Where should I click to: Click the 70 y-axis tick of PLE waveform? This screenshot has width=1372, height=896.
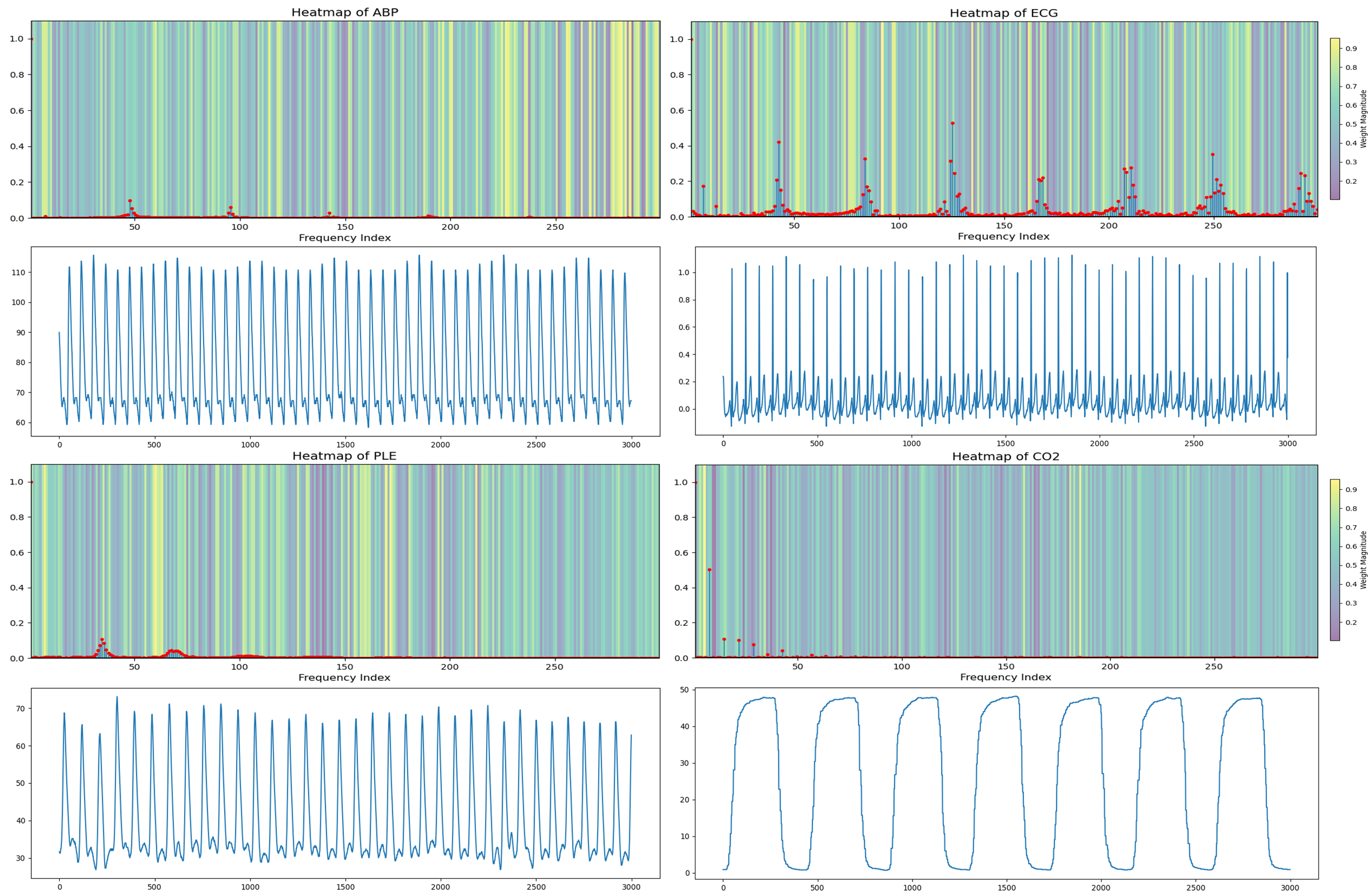[x=20, y=708]
